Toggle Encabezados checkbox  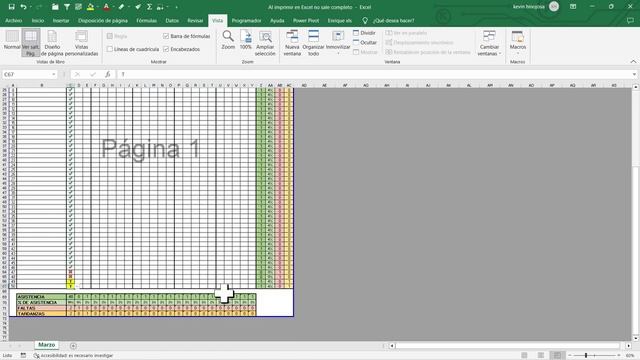point(166,49)
